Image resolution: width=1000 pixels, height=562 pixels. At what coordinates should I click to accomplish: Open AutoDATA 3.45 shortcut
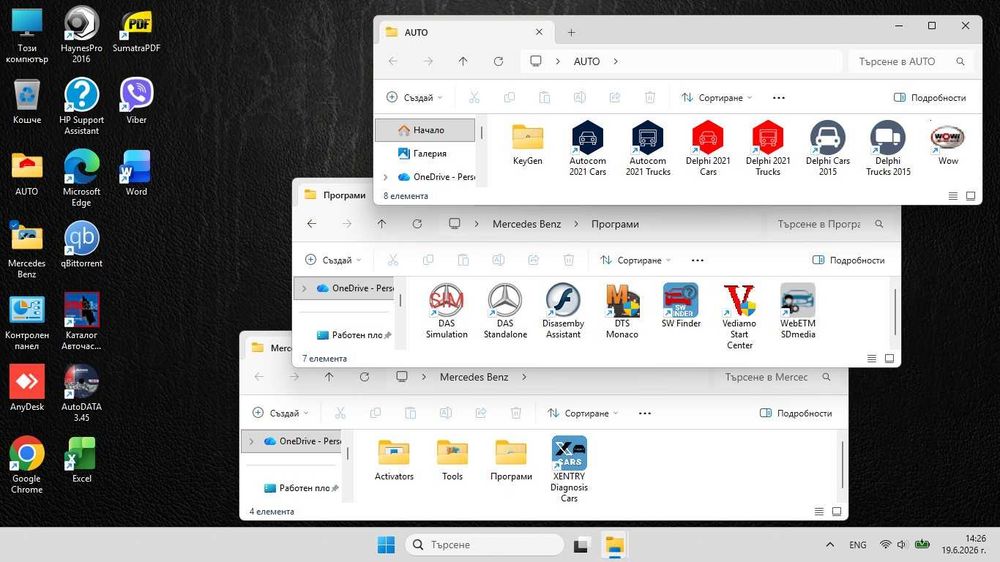pyautogui.click(x=81, y=393)
